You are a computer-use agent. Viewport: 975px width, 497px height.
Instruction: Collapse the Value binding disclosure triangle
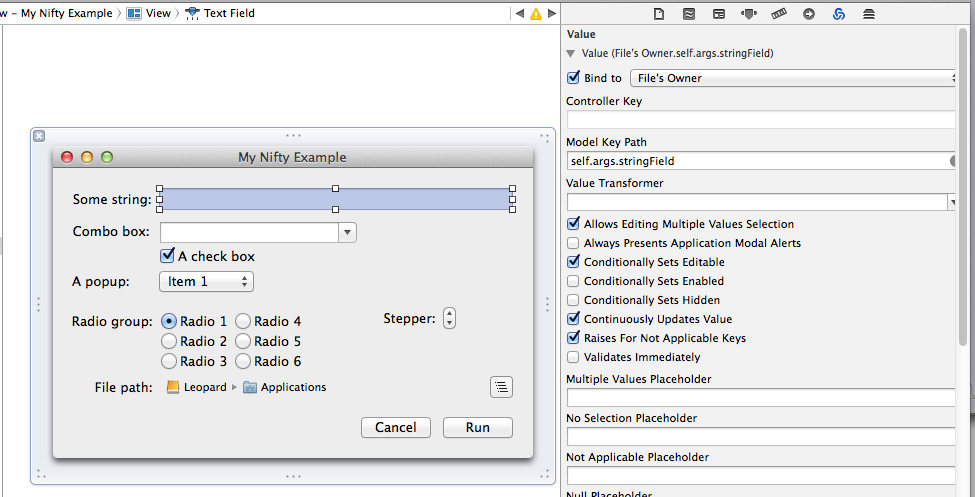click(x=571, y=53)
